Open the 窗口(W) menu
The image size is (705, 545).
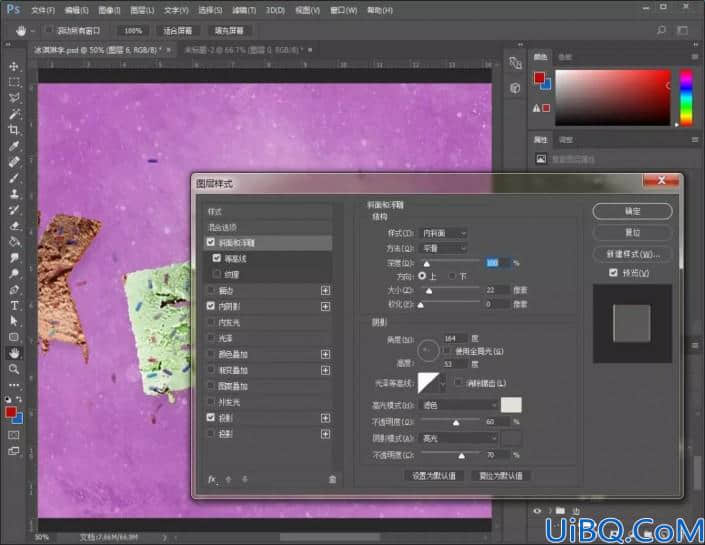pos(344,10)
